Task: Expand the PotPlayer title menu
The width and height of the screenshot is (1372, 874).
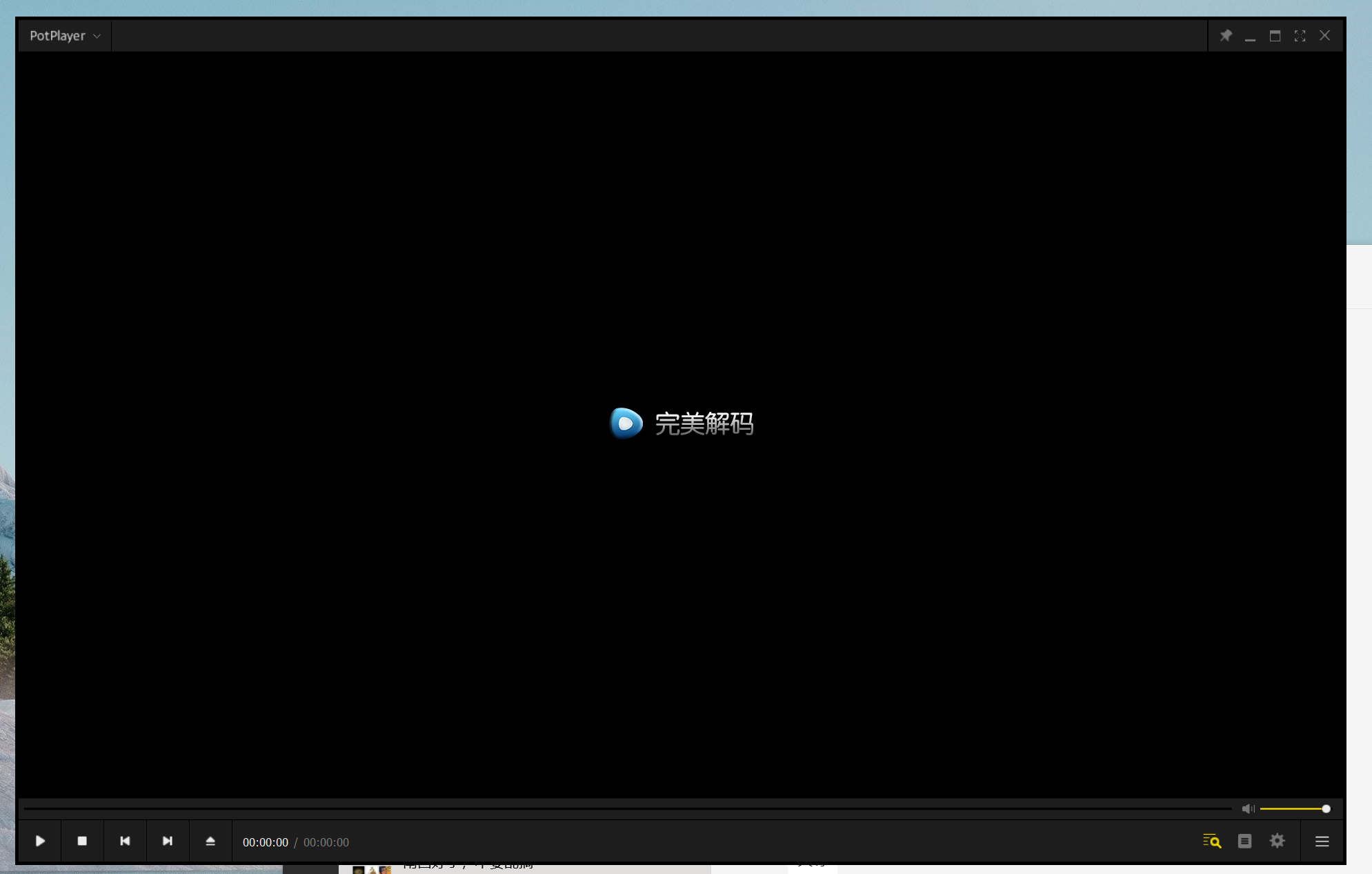Action: 58,35
